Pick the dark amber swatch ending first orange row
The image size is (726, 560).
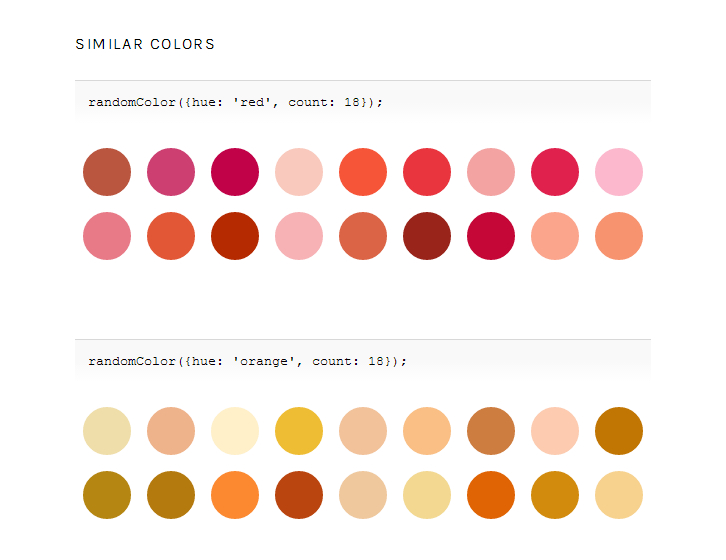[619, 431]
